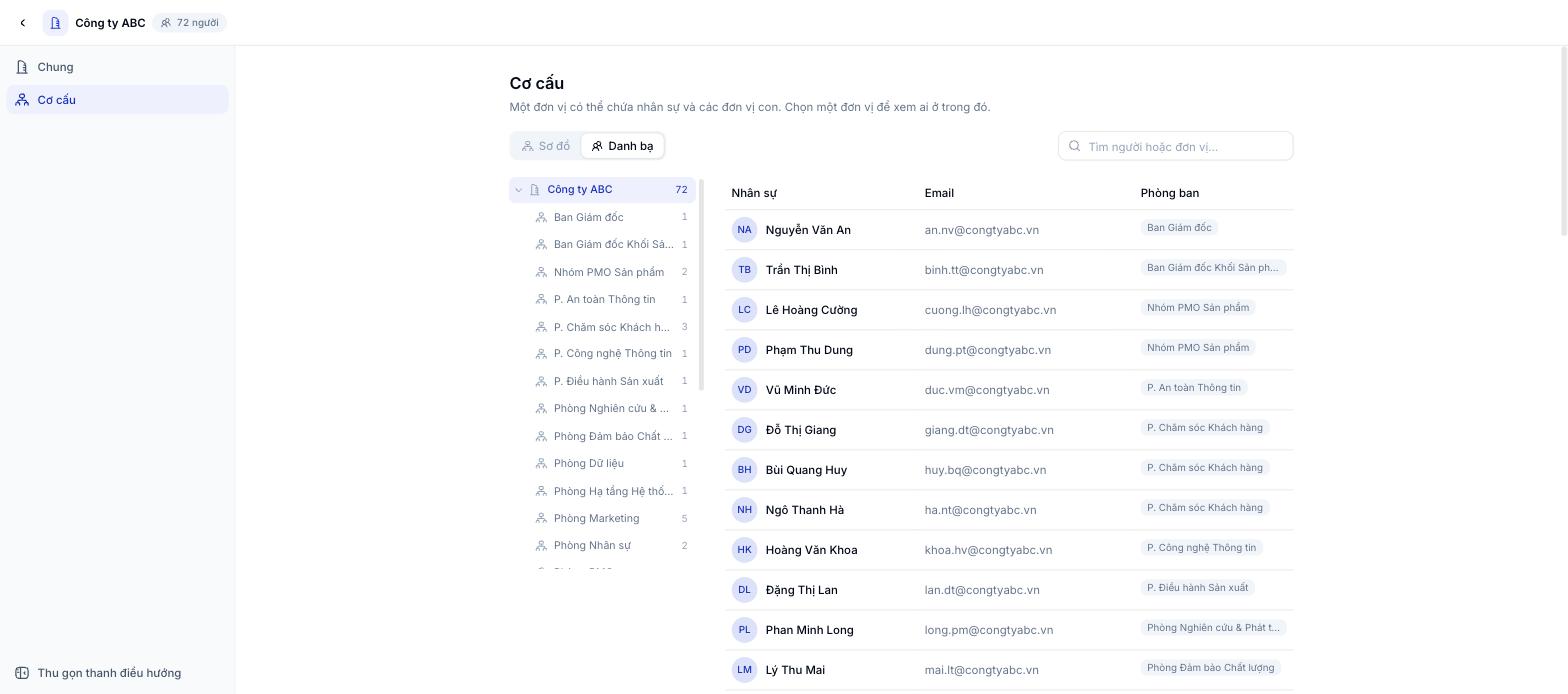Image resolution: width=1568 pixels, height=694 pixels.
Task: Focus the Tìm người hoặc đơn vị search field
Action: tap(1176, 146)
